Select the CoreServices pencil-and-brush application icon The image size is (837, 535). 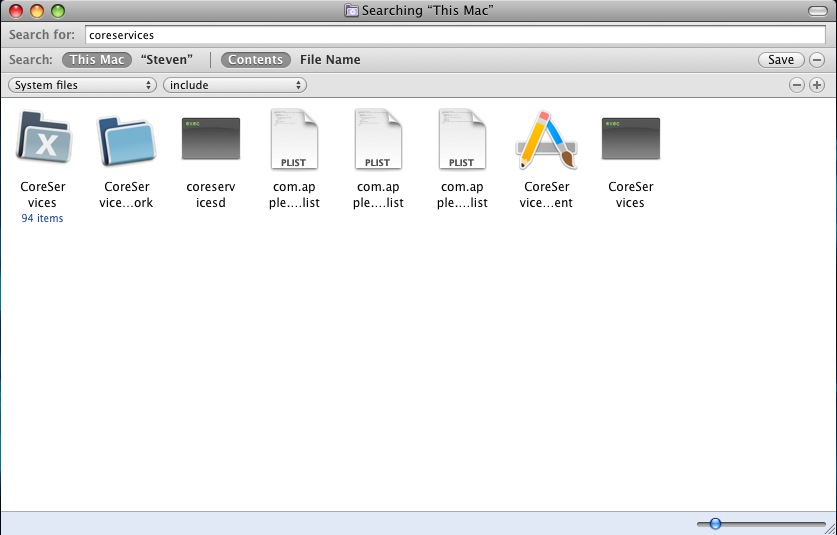pos(546,140)
